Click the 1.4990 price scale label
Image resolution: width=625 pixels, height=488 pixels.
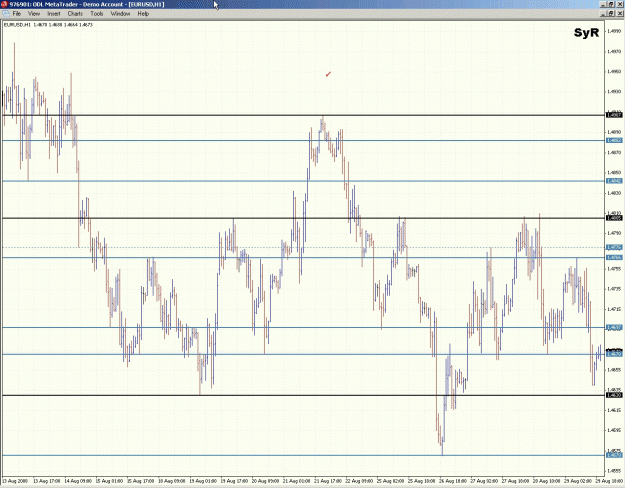(x=614, y=31)
